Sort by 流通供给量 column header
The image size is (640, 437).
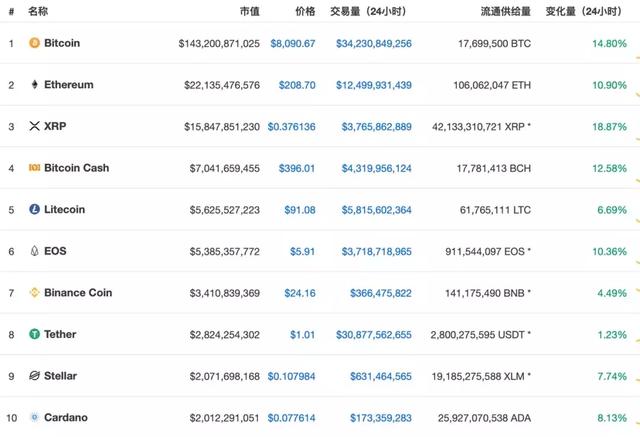(506, 11)
